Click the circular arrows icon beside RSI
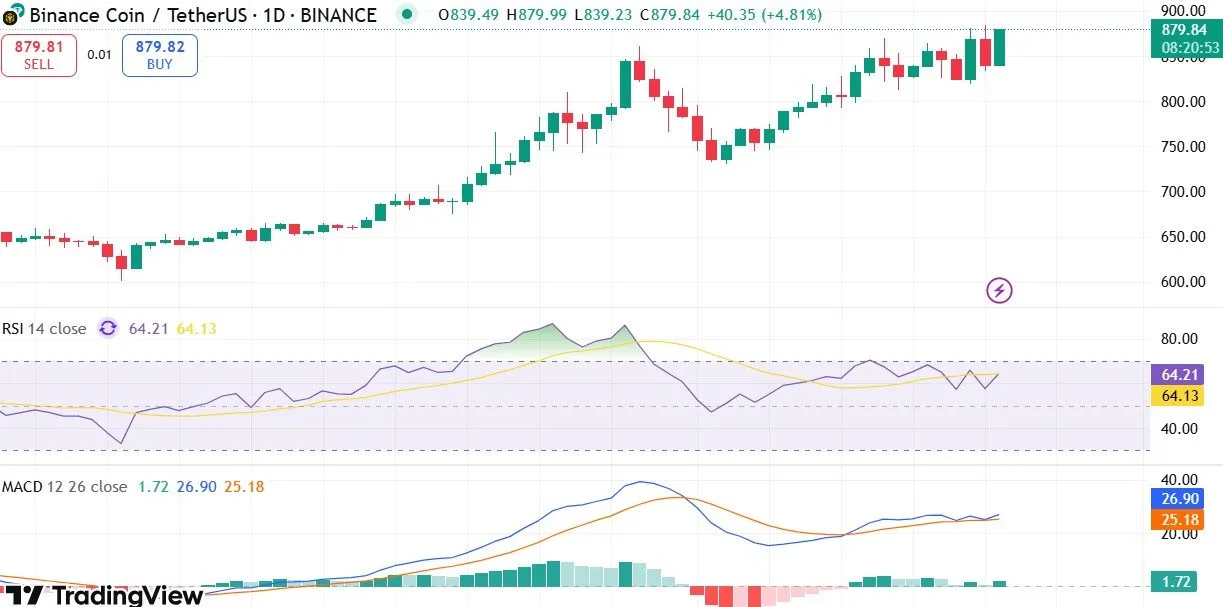 (108, 328)
